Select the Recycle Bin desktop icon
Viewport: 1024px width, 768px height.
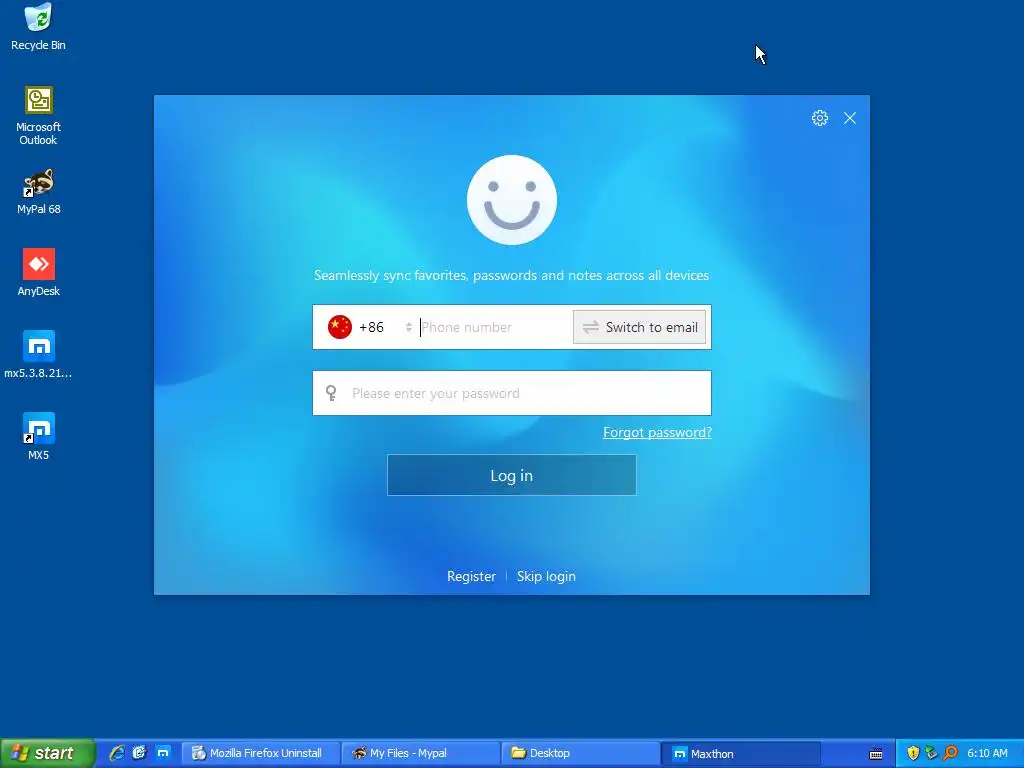pos(39,27)
